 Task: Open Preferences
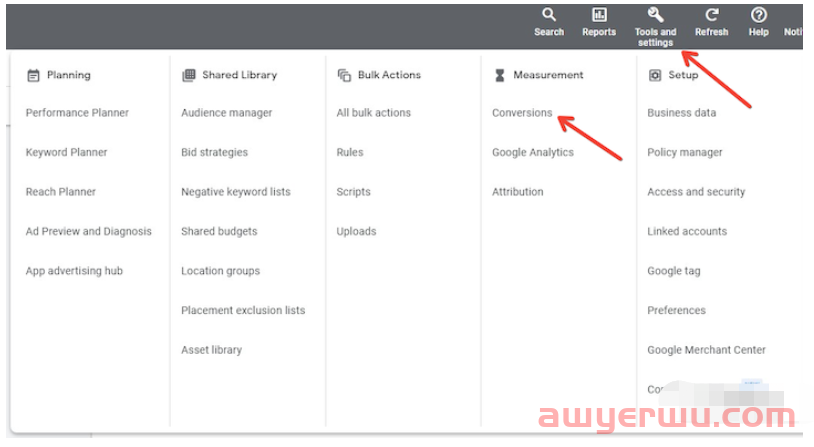[676, 310]
